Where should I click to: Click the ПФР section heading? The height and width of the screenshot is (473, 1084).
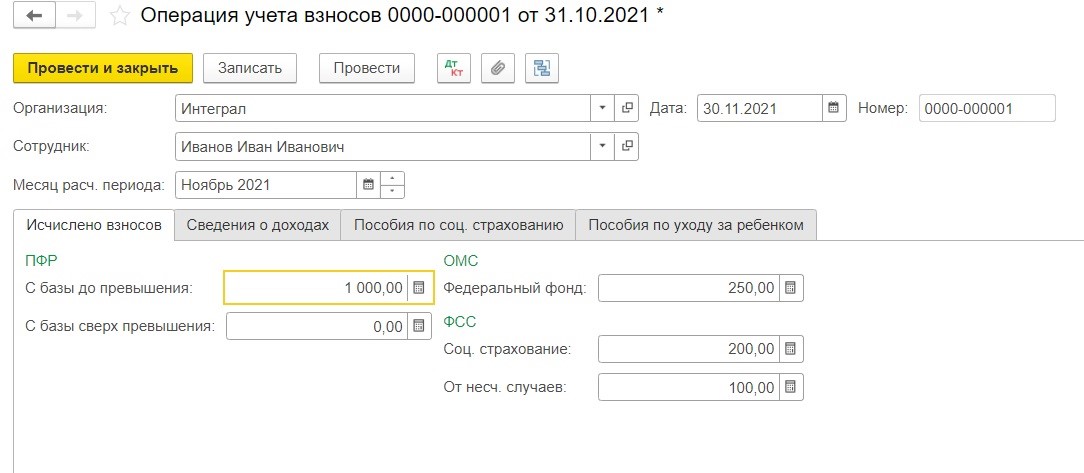click(x=41, y=261)
